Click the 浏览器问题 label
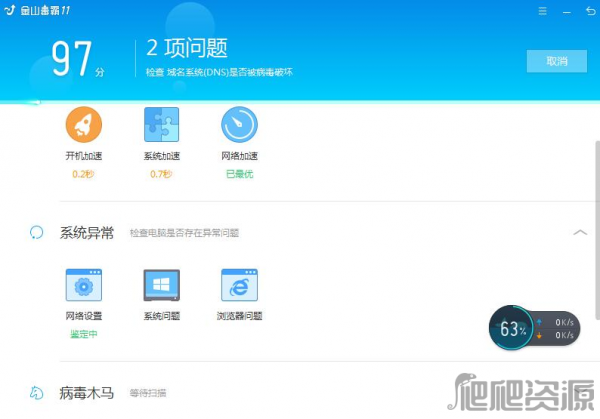Viewport: 600px width, 419px height. click(x=240, y=316)
